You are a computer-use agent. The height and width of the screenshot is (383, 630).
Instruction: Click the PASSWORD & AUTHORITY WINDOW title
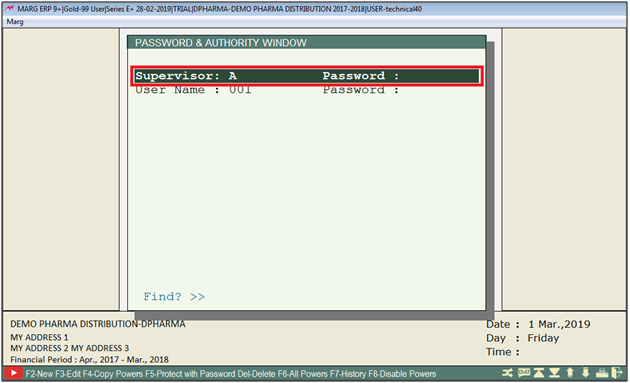click(221, 43)
